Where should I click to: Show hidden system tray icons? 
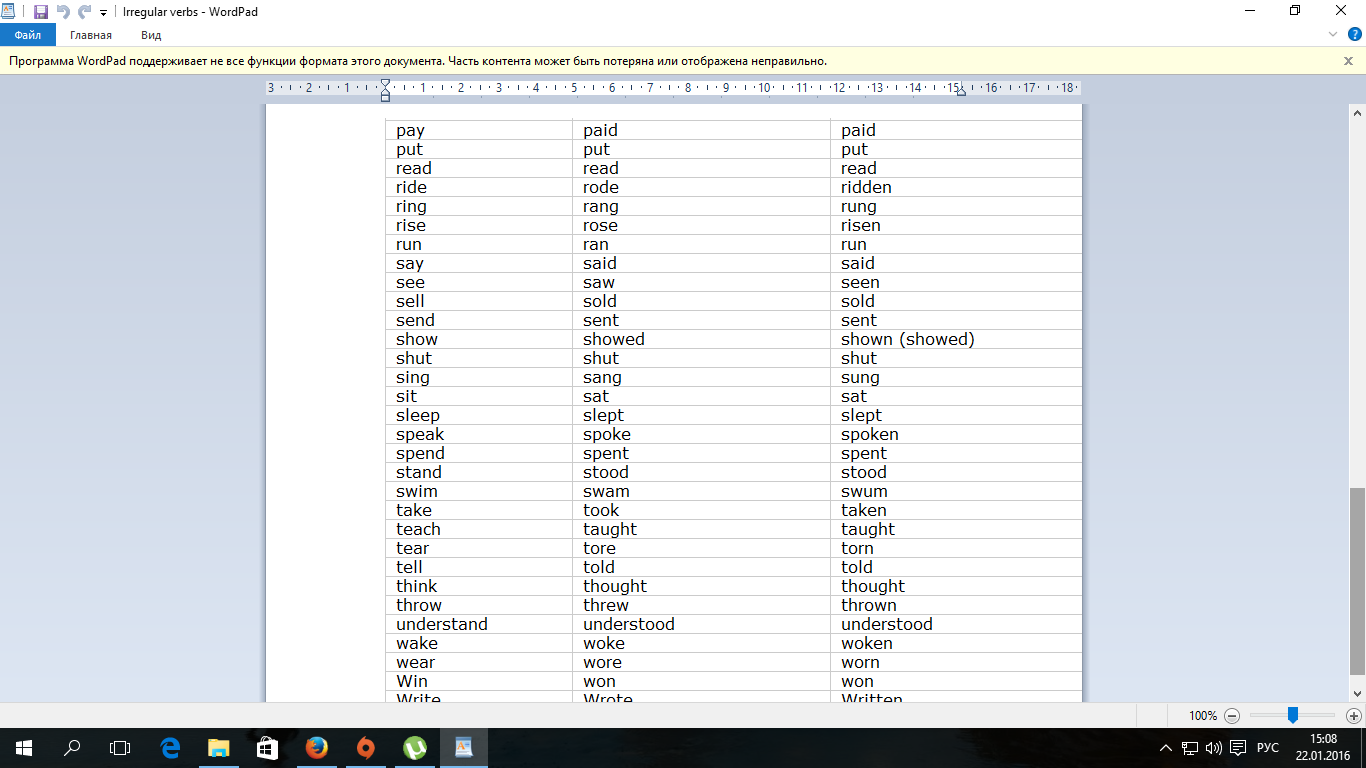point(1165,748)
